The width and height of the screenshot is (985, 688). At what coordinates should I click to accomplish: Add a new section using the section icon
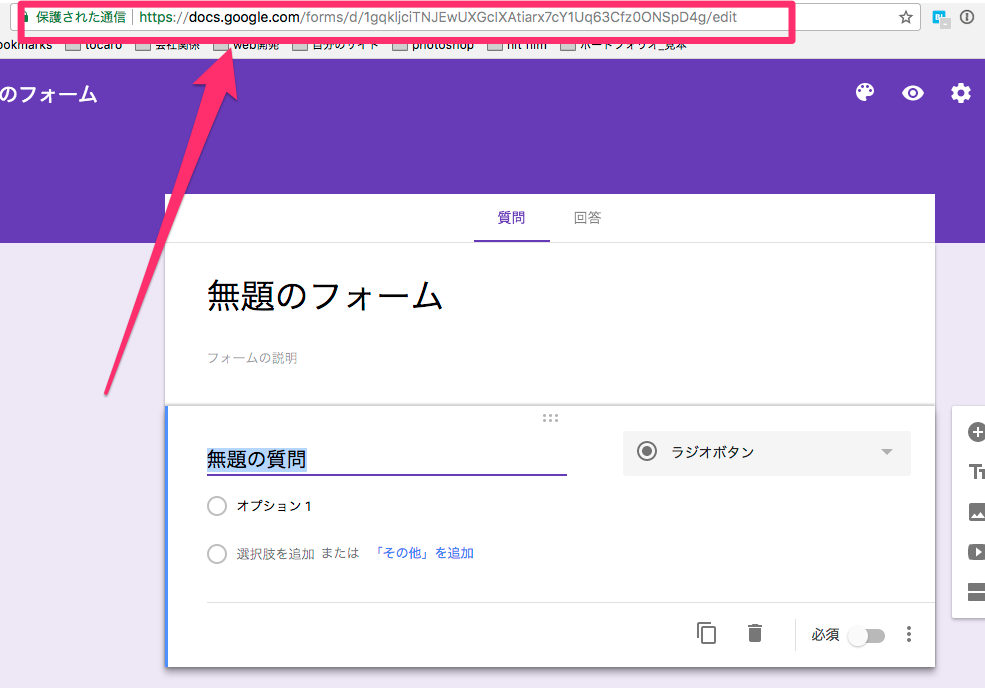[976, 591]
